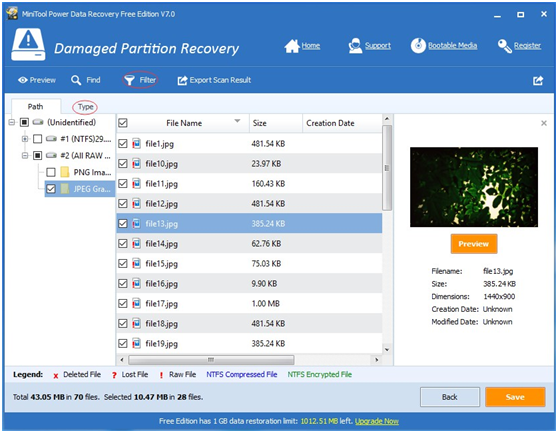Check the PNG Image folder checkbox
The width and height of the screenshot is (558, 433).
point(51,172)
